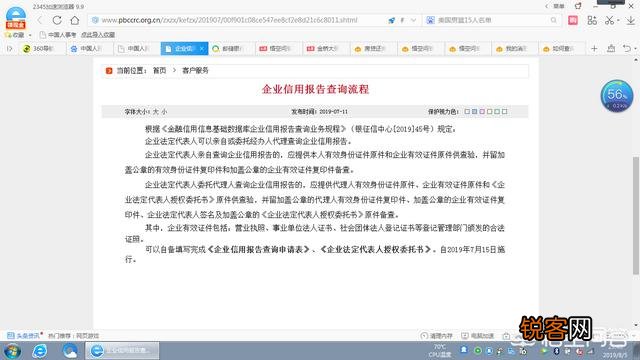The width and height of the screenshot is (640, 360).
Task: Open the Windows Start orb
Action: pyautogui.click(x=12, y=351)
